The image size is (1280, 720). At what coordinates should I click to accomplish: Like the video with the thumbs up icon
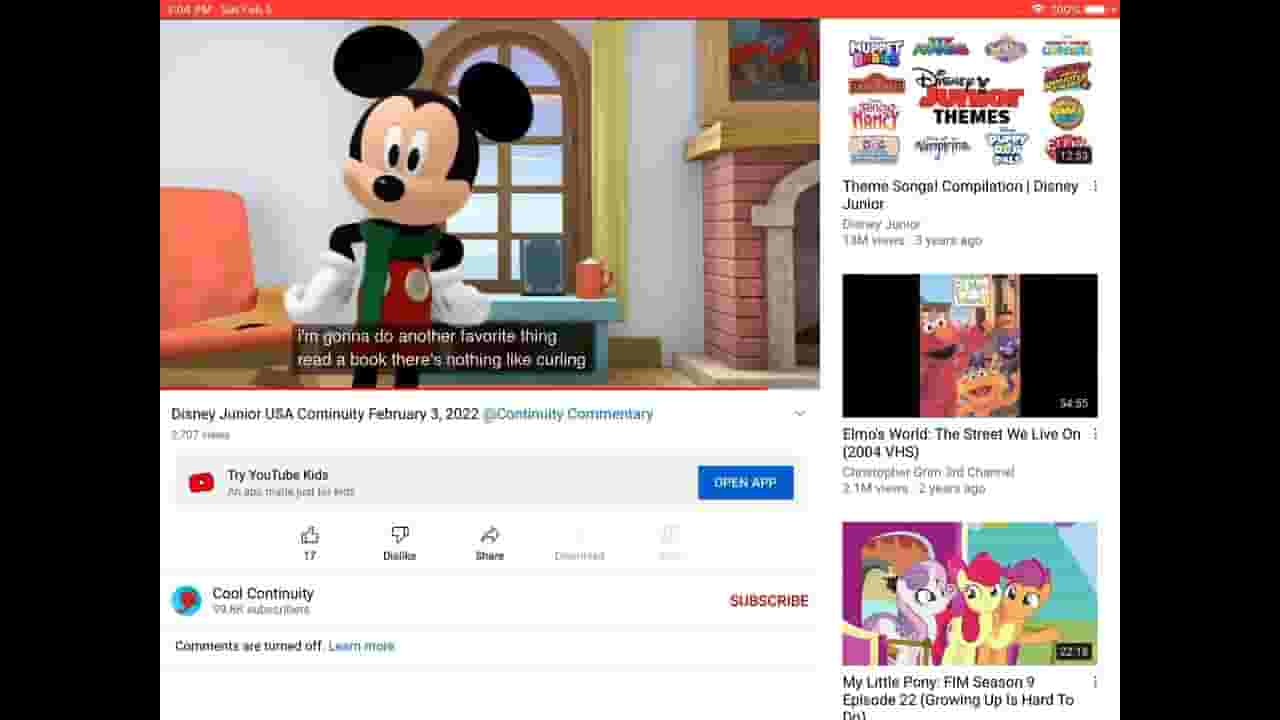[310, 535]
